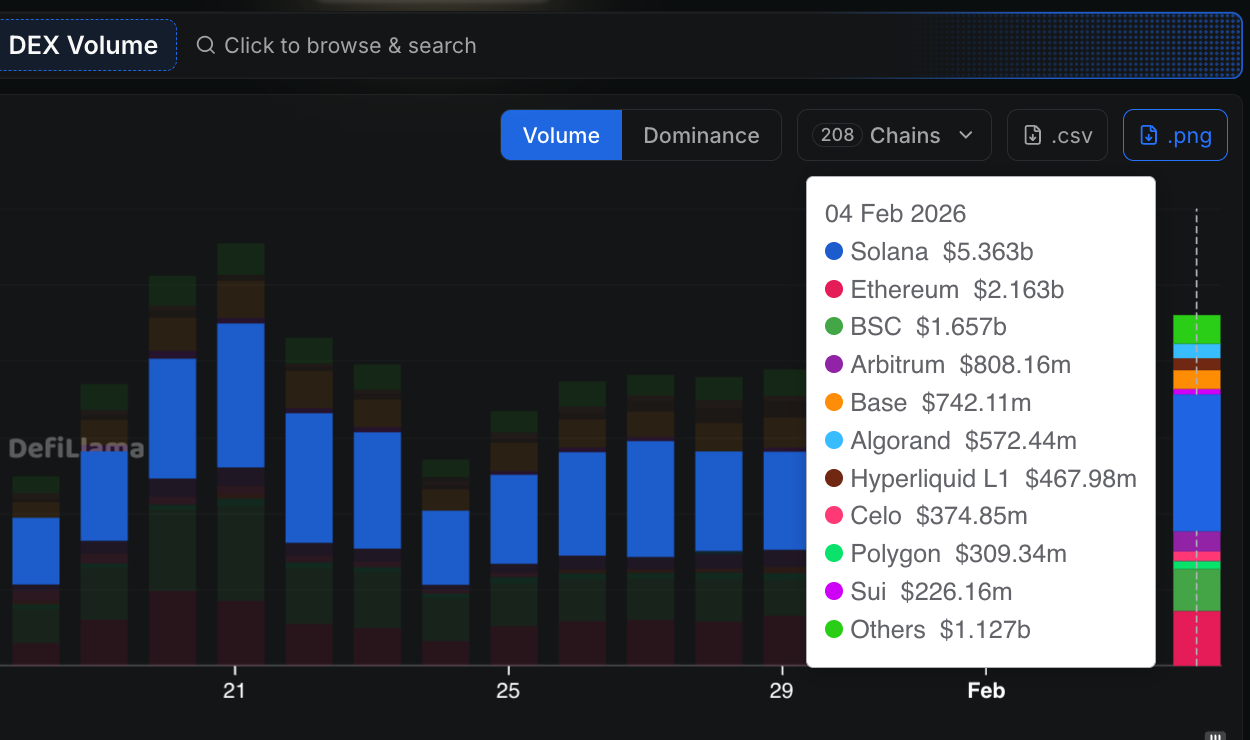The width and height of the screenshot is (1250, 740).
Task: Click the Ethereum red segment of highlighted bar
Action: (1196, 638)
